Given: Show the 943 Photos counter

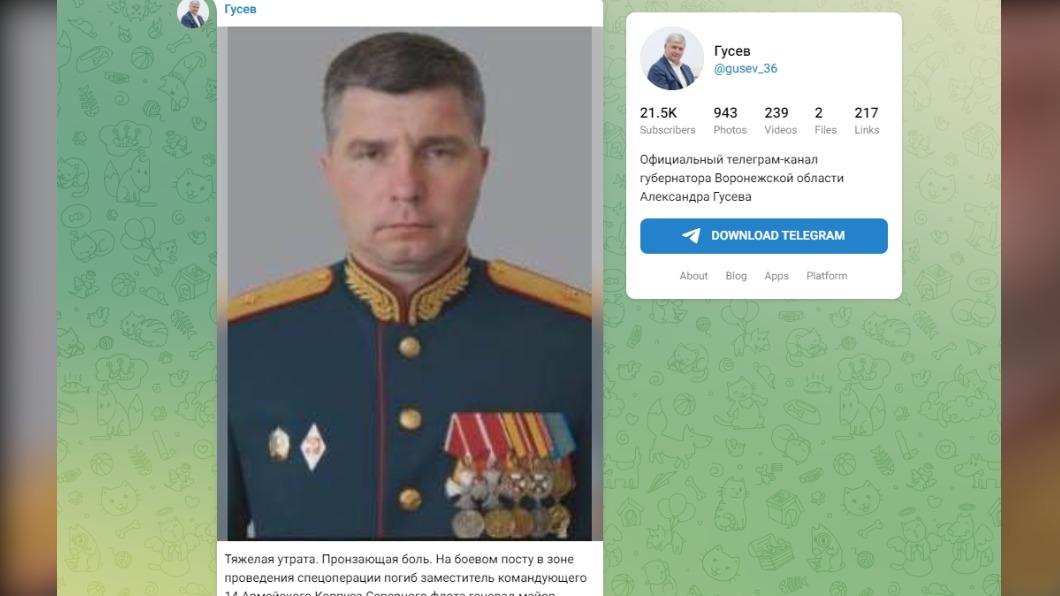Looking at the screenshot, I should click(x=729, y=120).
